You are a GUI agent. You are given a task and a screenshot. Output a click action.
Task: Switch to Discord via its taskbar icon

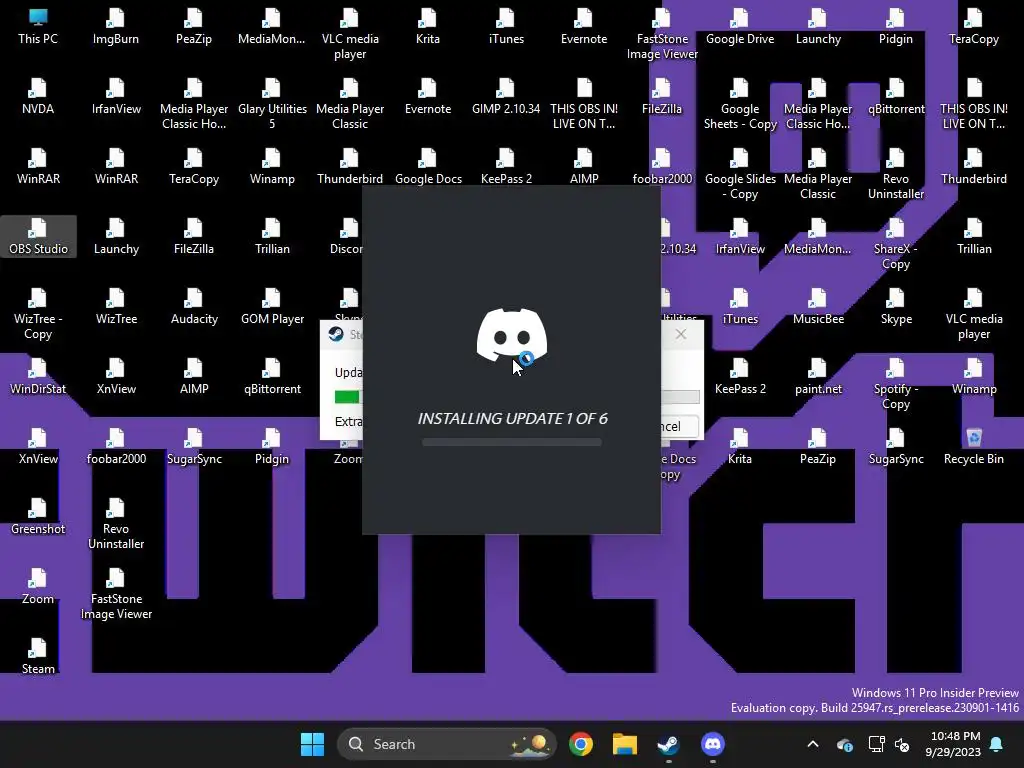point(712,744)
